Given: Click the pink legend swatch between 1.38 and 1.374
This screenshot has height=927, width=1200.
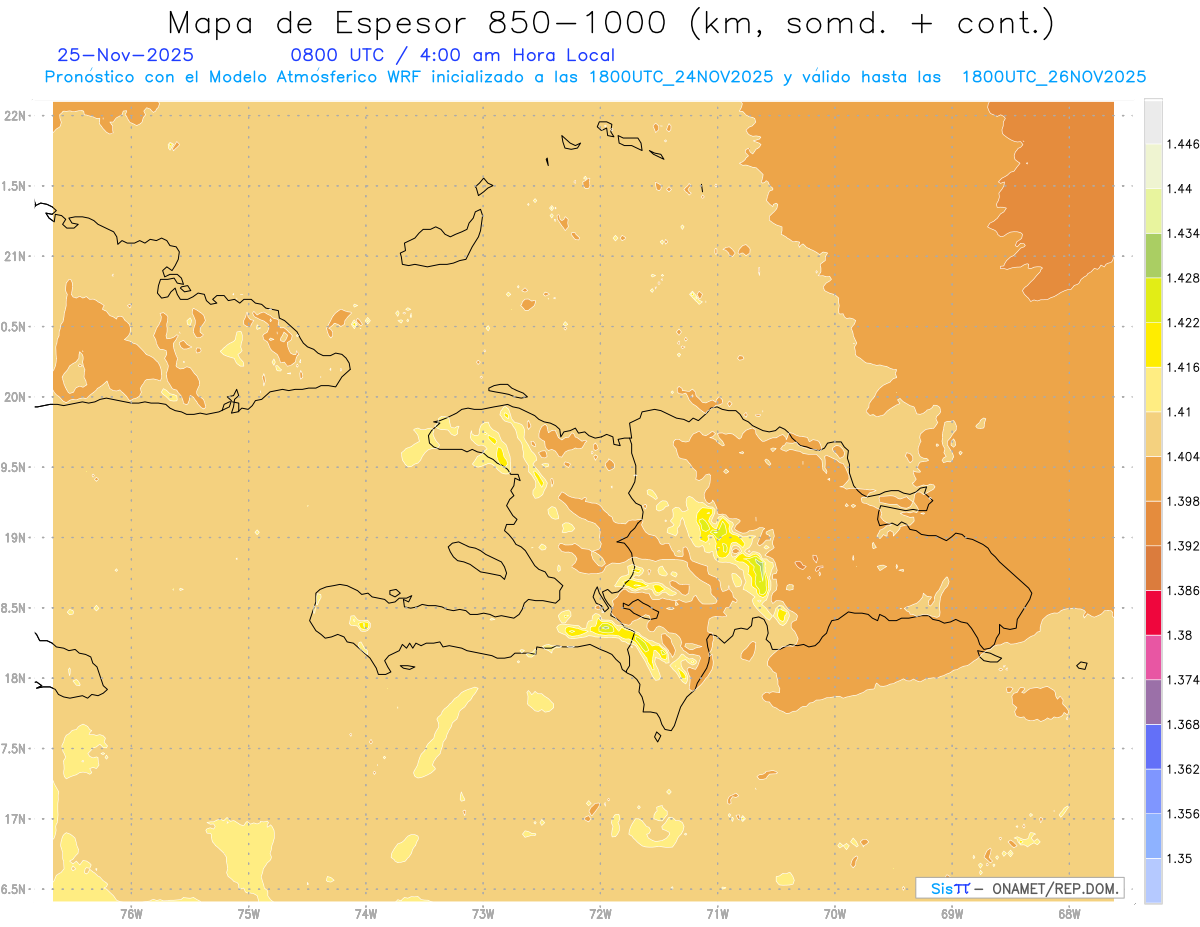Looking at the screenshot, I should point(1153,657).
